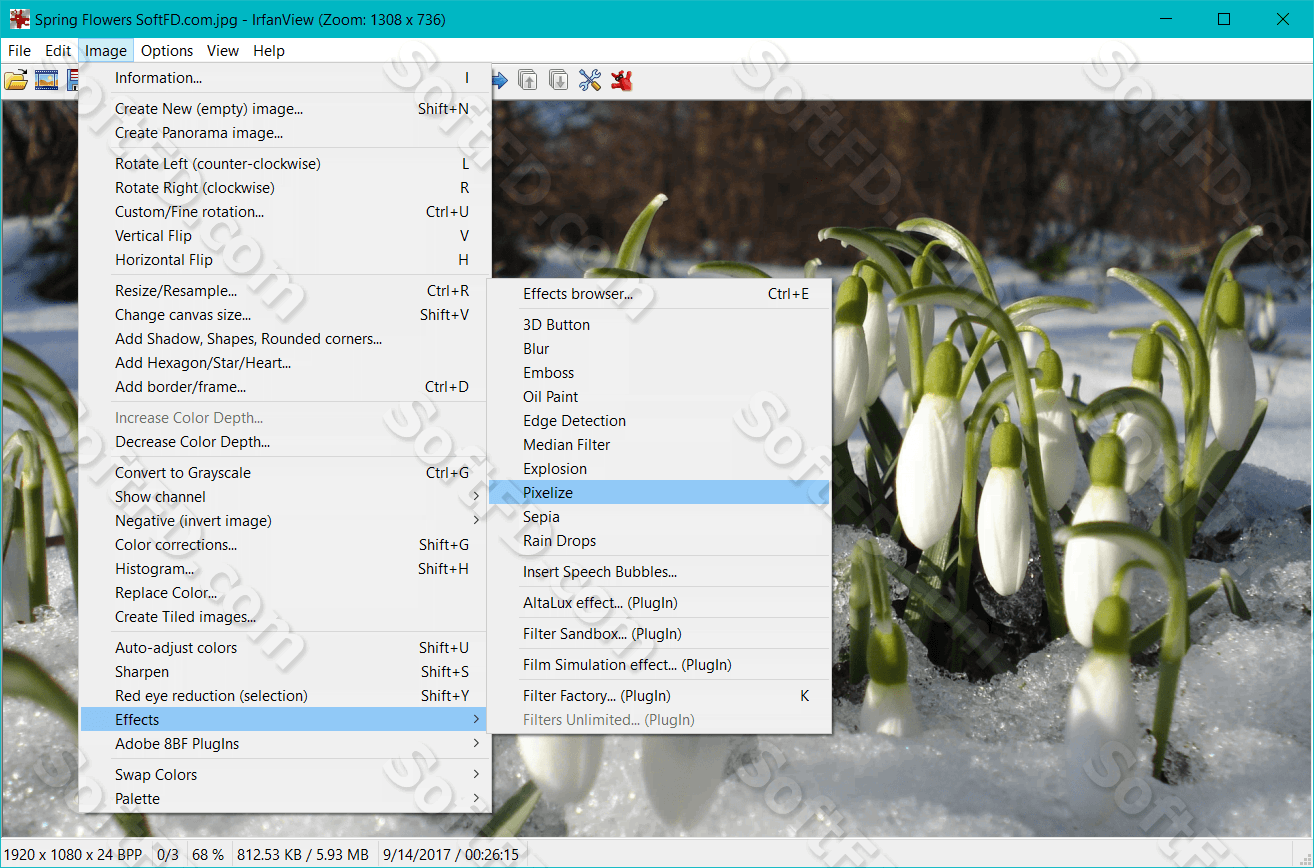The height and width of the screenshot is (868, 1314).
Task: Open AltaLux effect... (PlugIn)
Action: pyautogui.click(x=659, y=603)
